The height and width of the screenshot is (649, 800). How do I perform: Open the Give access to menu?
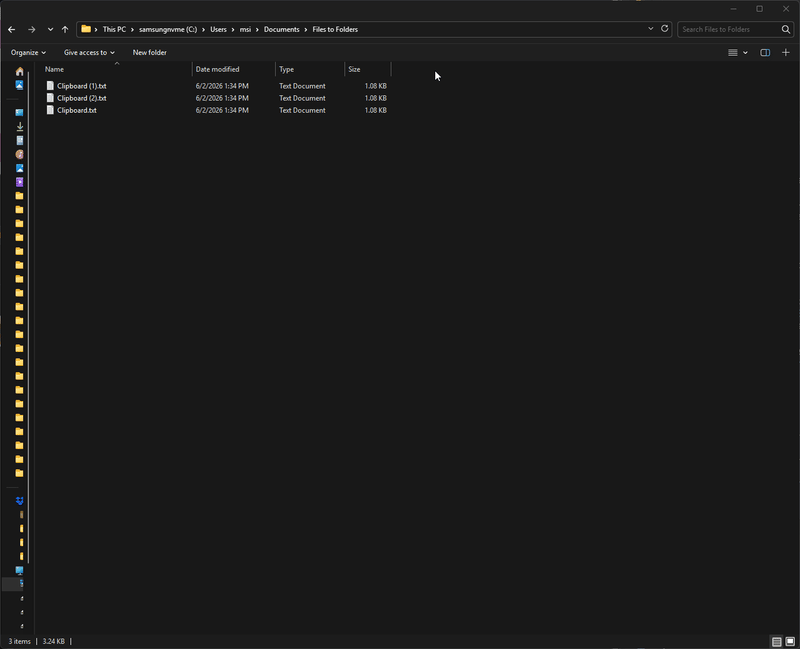(x=89, y=53)
